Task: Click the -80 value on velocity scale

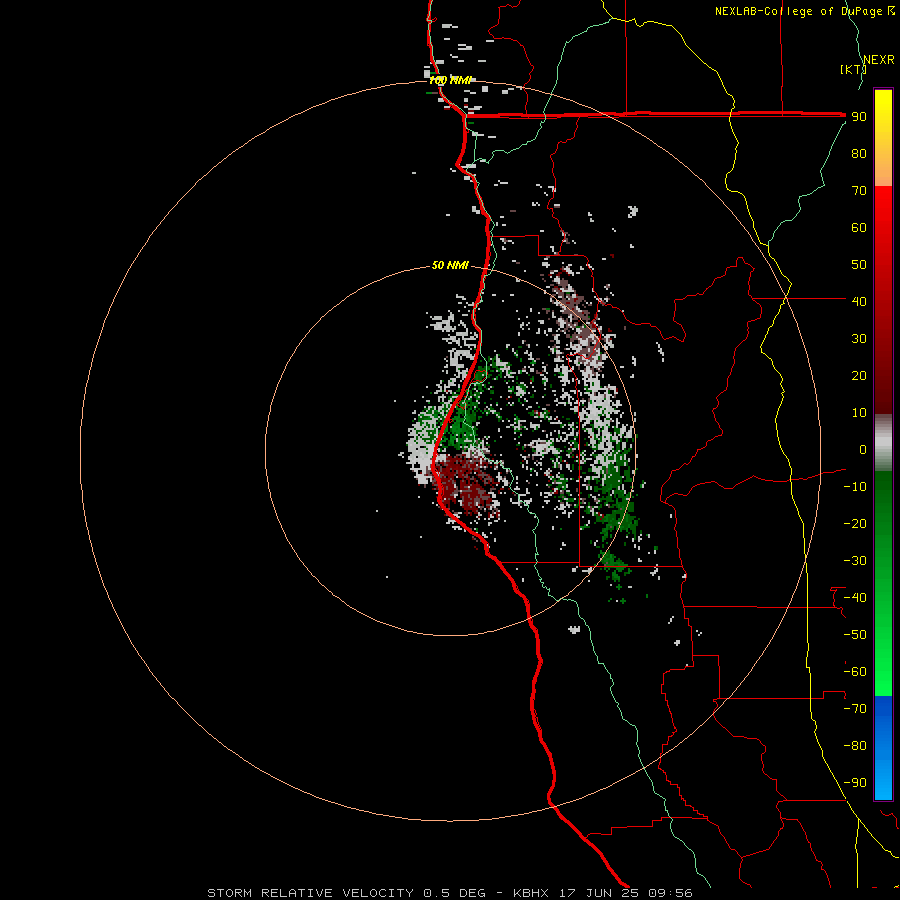Action: pos(855,746)
